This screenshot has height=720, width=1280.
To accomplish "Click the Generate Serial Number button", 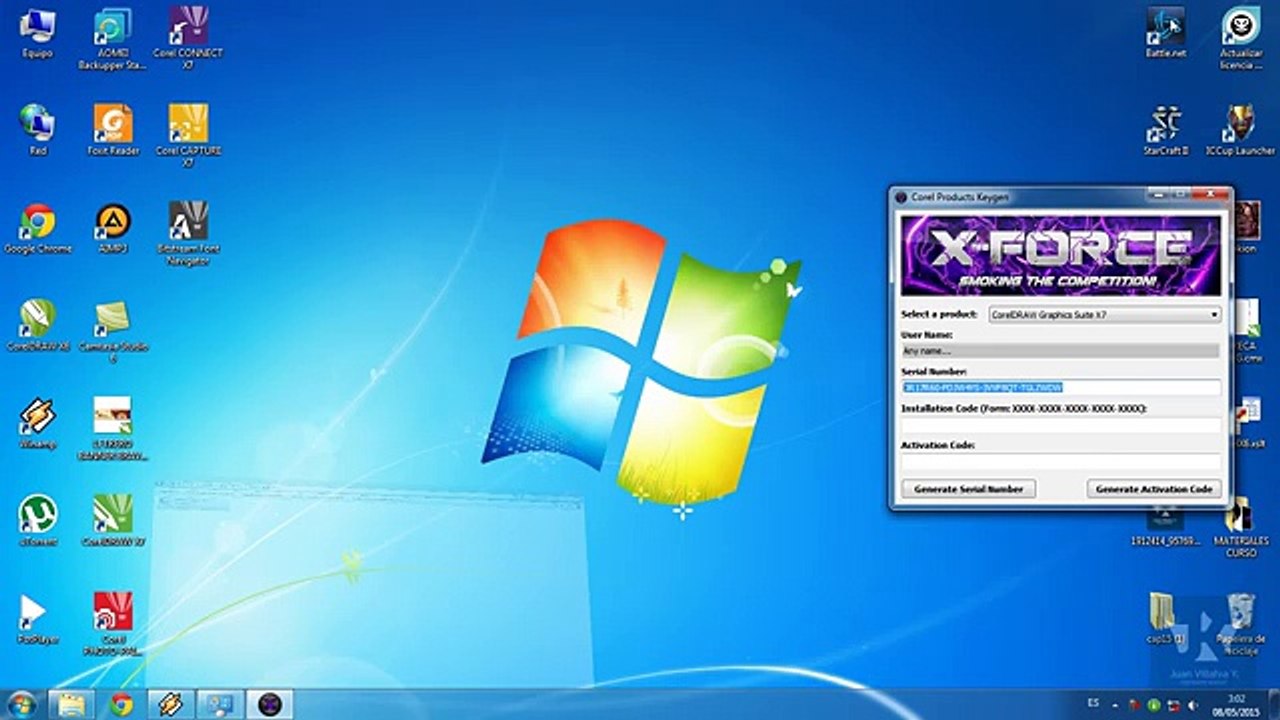I will [x=968, y=489].
